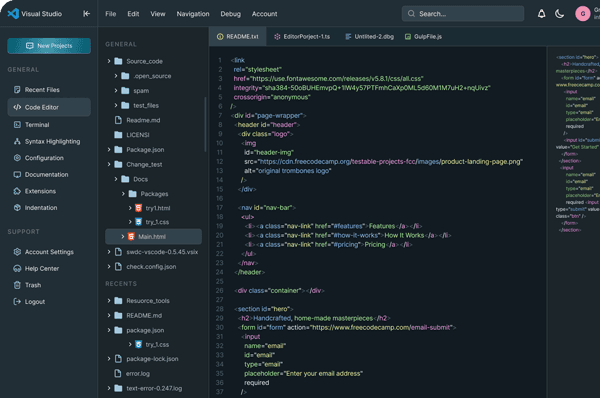
Task: Expand the check.config.json entry
Action: (x=109, y=266)
